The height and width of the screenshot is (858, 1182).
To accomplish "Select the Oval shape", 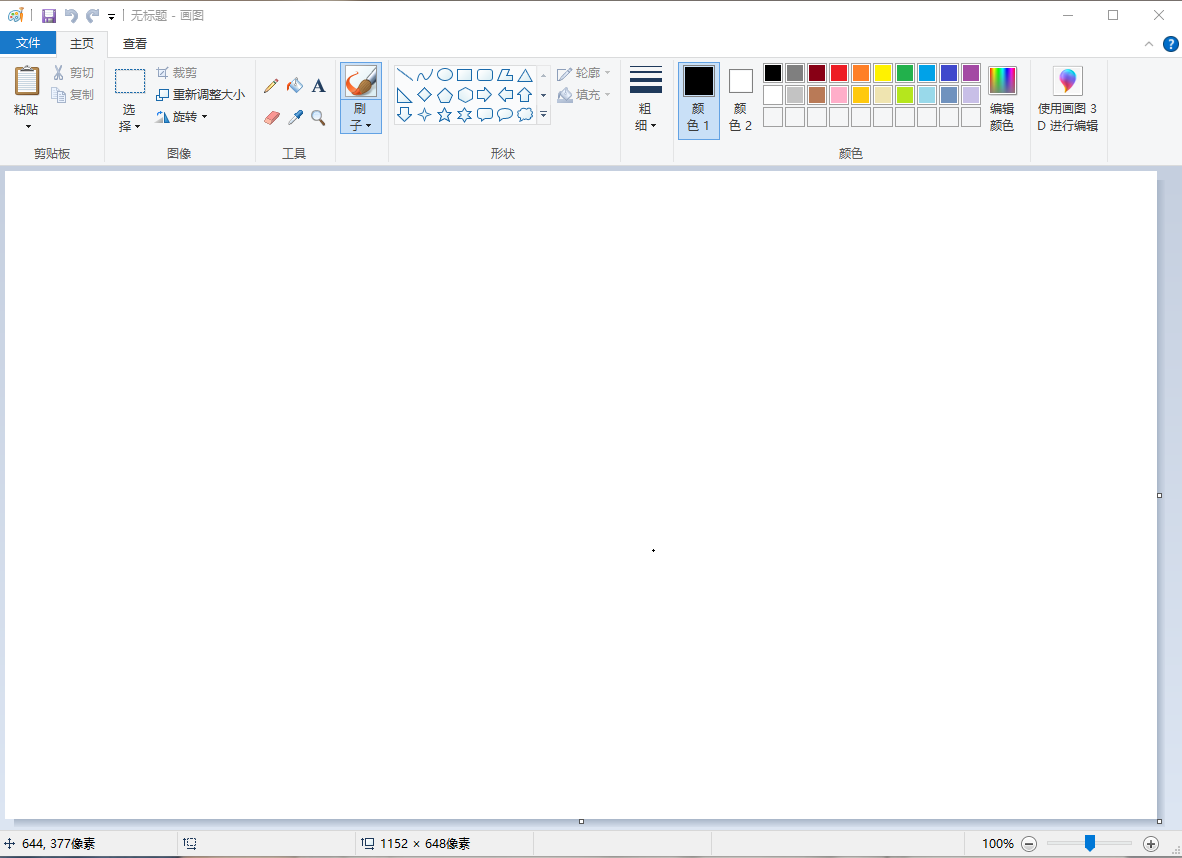I will click(x=443, y=73).
